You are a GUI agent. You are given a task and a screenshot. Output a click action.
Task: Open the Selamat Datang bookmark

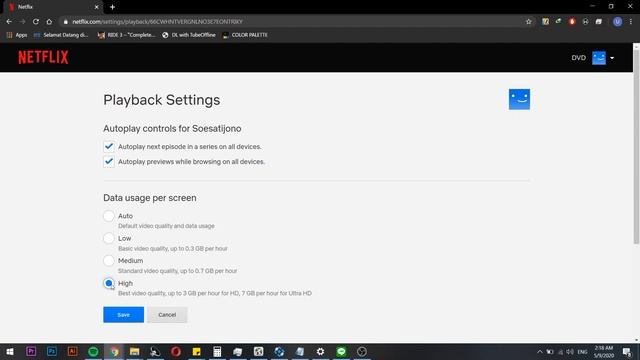tap(61, 35)
